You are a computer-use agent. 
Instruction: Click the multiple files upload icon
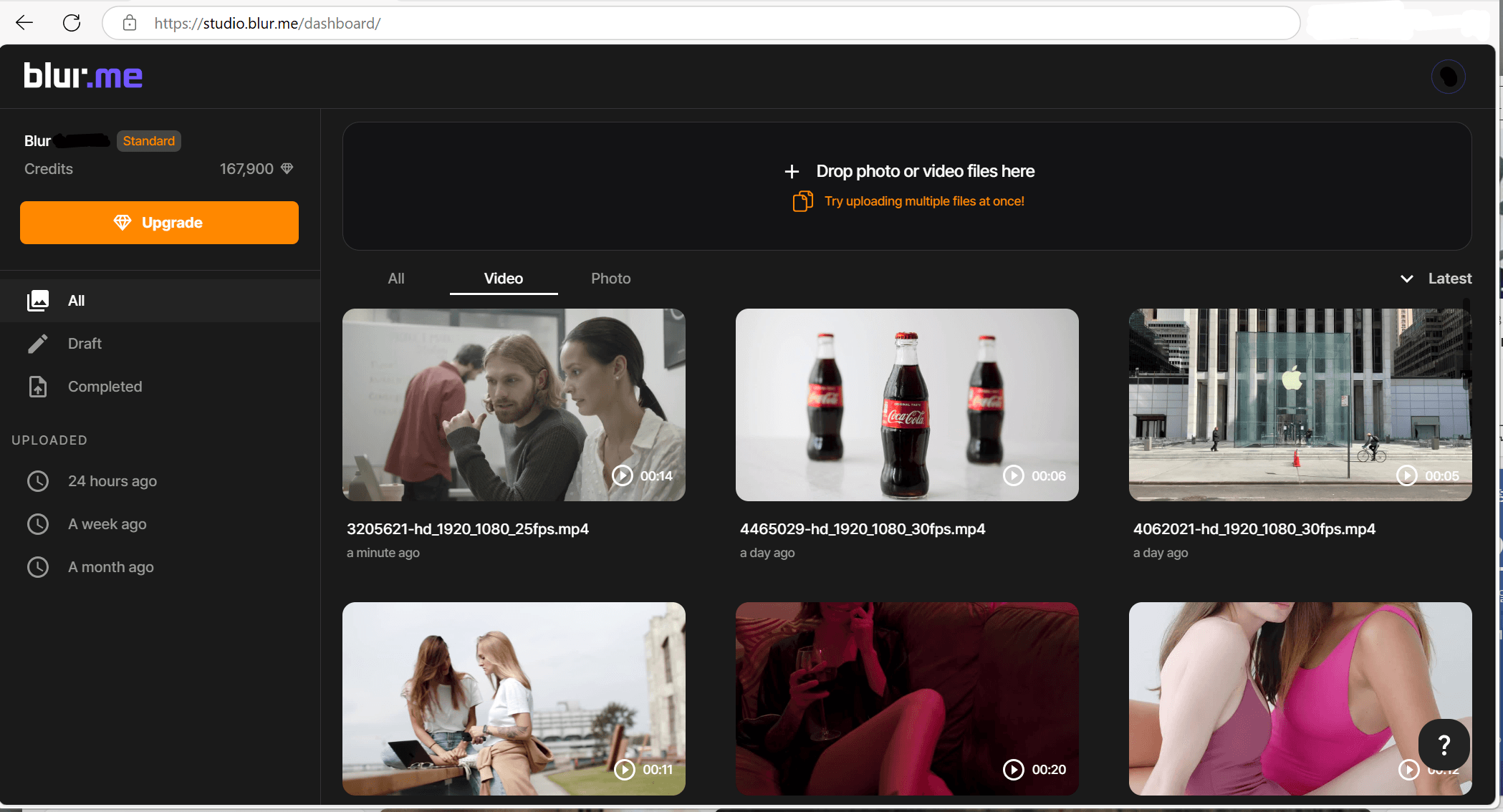coord(802,201)
